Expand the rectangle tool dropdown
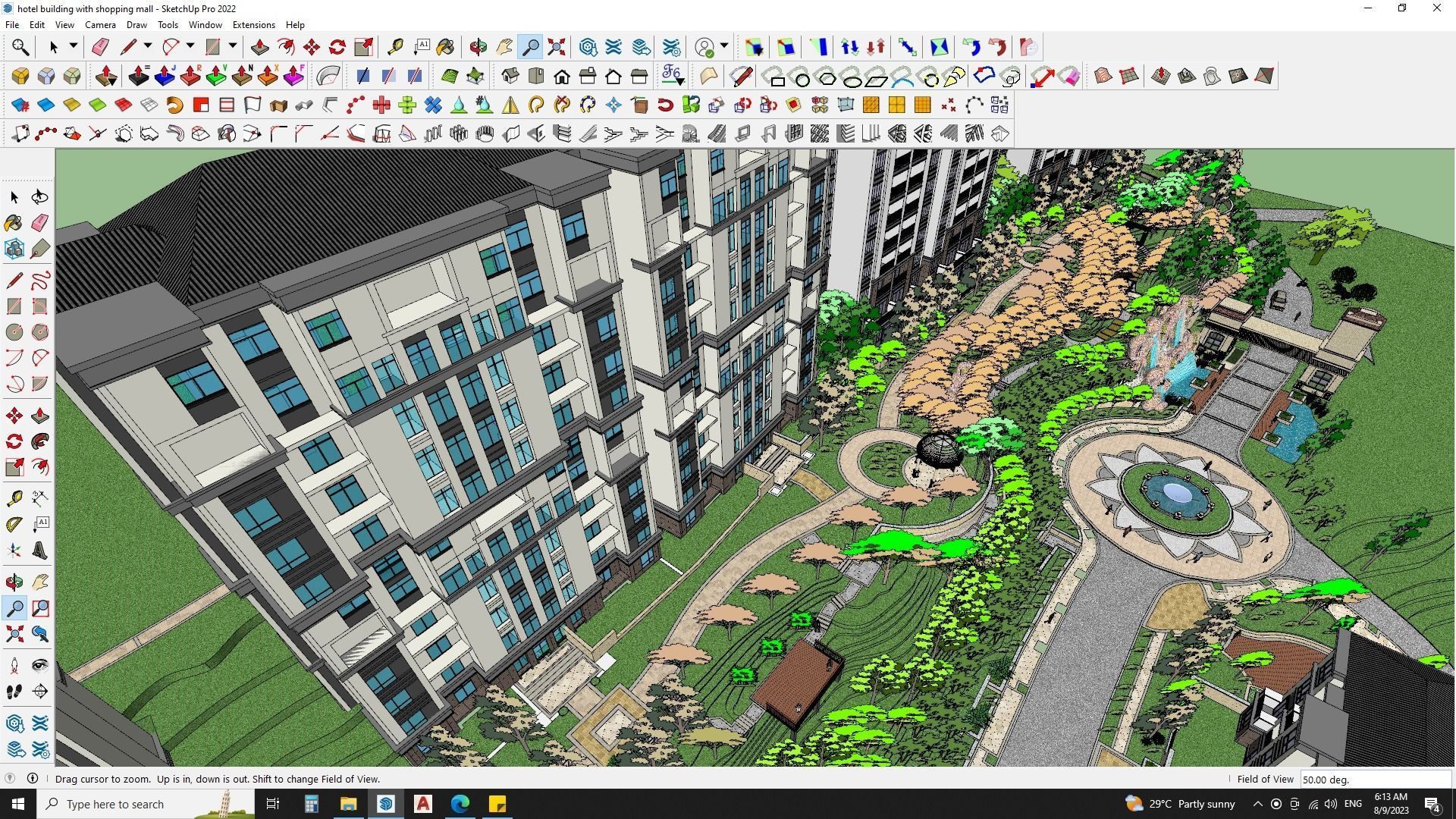Screen dimensions: 1456x819 click(232, 46)
